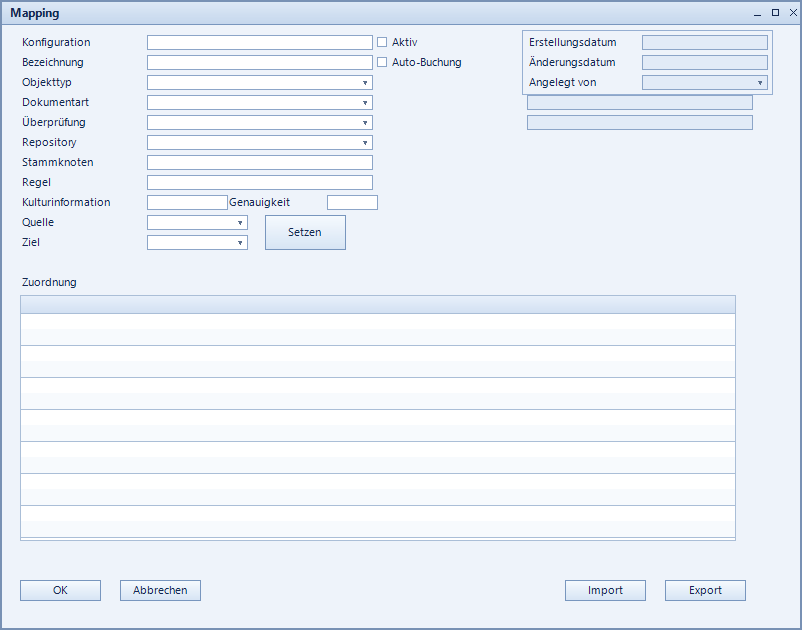Click the Setzen button
The width and height of the screenshot is (802, 630).
pos(305,233)
